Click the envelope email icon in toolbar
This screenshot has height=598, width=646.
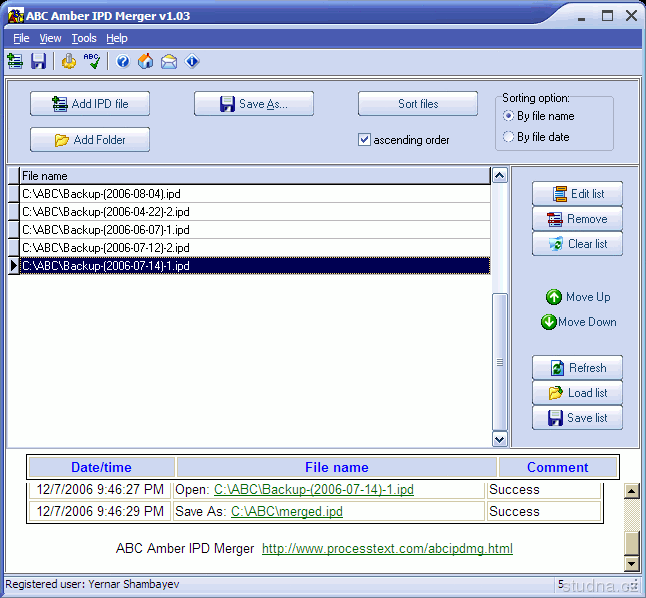[x=169, y=62]
